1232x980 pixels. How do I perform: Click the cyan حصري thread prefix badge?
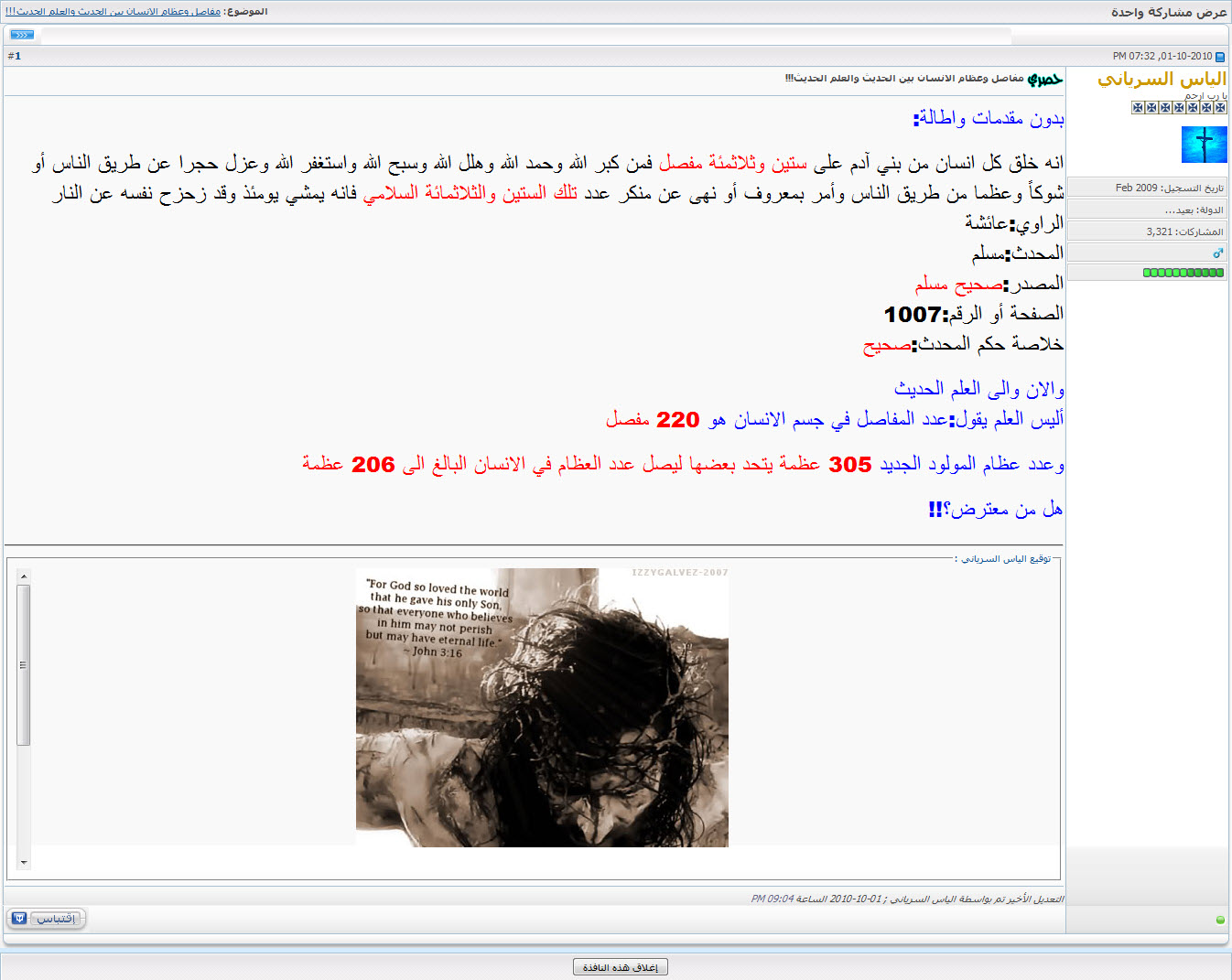1044,80
